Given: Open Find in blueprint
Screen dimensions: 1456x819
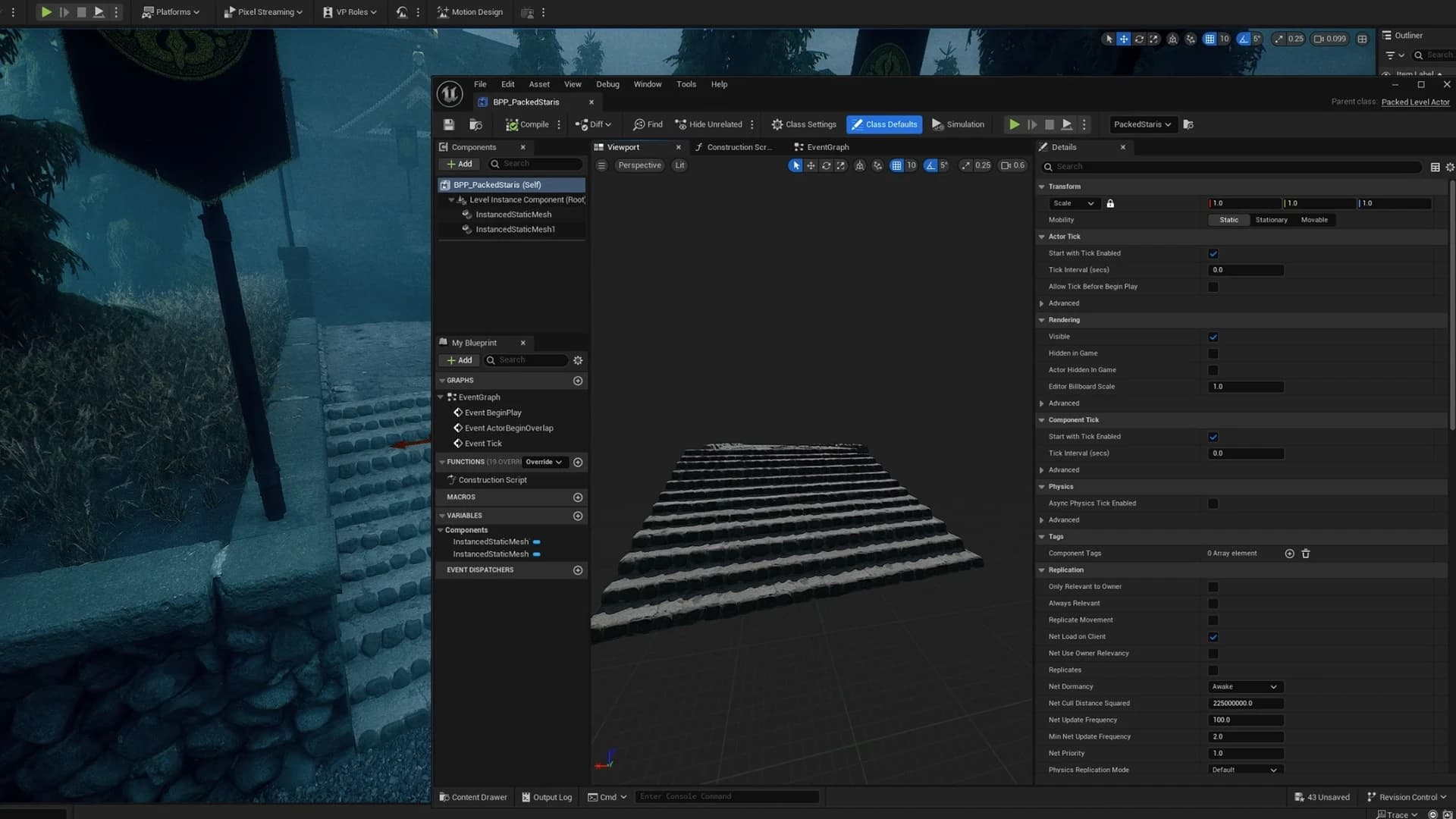Looking at the screenshot, I should pos(648,124).
